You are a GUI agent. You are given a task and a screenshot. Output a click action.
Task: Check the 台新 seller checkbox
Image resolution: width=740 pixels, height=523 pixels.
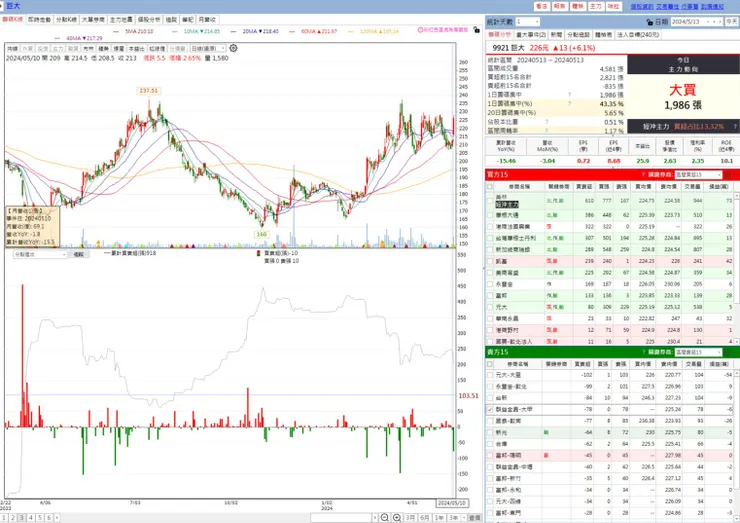[490, 398]
